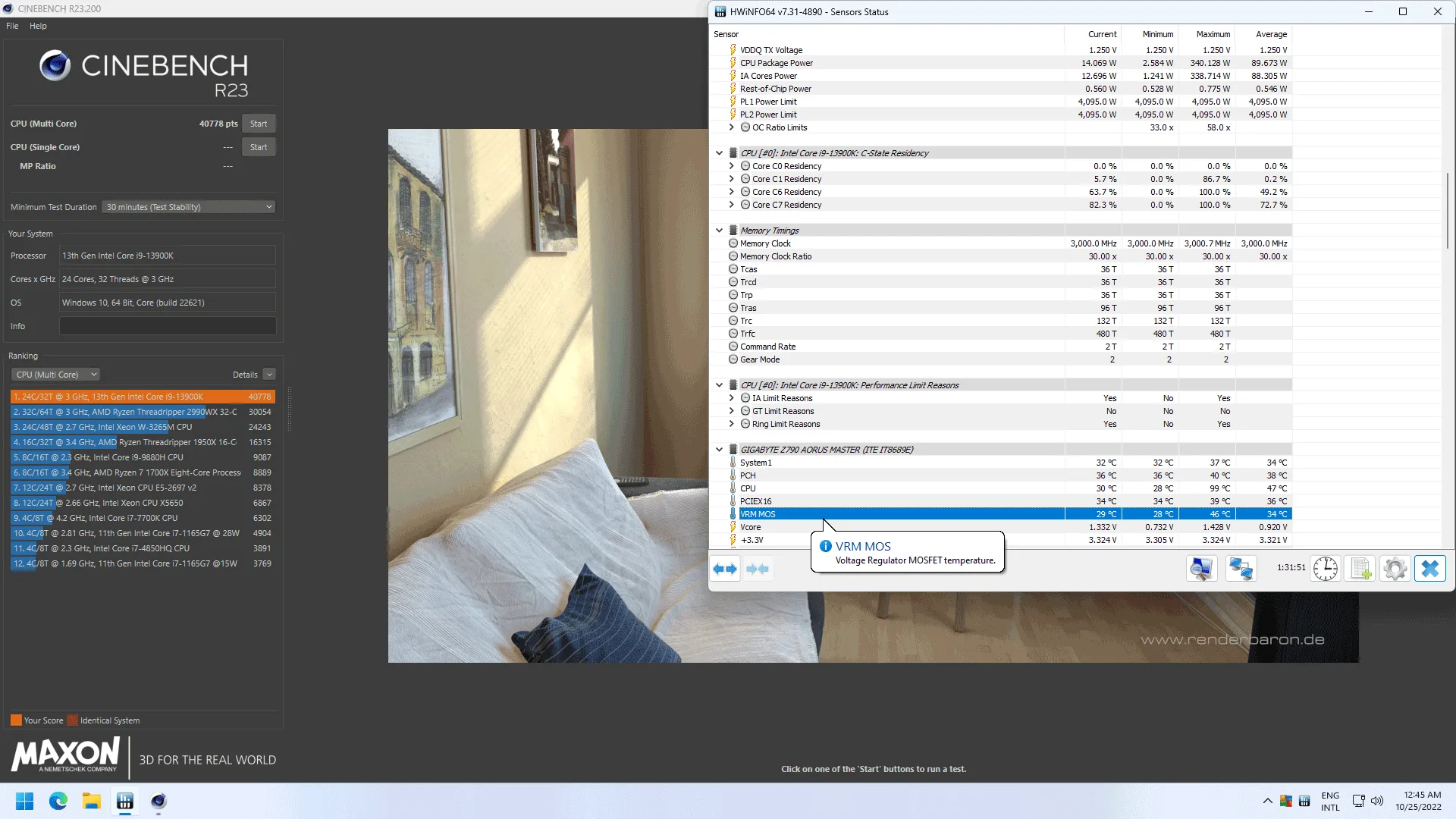Click the HWiNFO expand columns arrows icon
Viewport: 1456px width, 819px height.
(x=725, y=569)
